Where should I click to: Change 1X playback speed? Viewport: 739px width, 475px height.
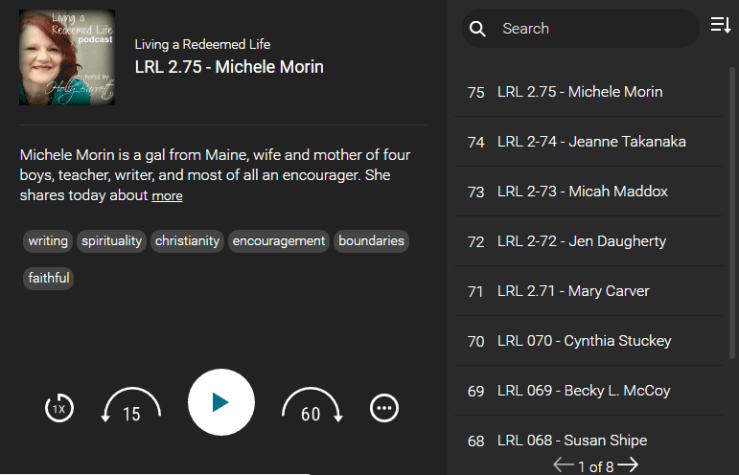click(59, 408)
